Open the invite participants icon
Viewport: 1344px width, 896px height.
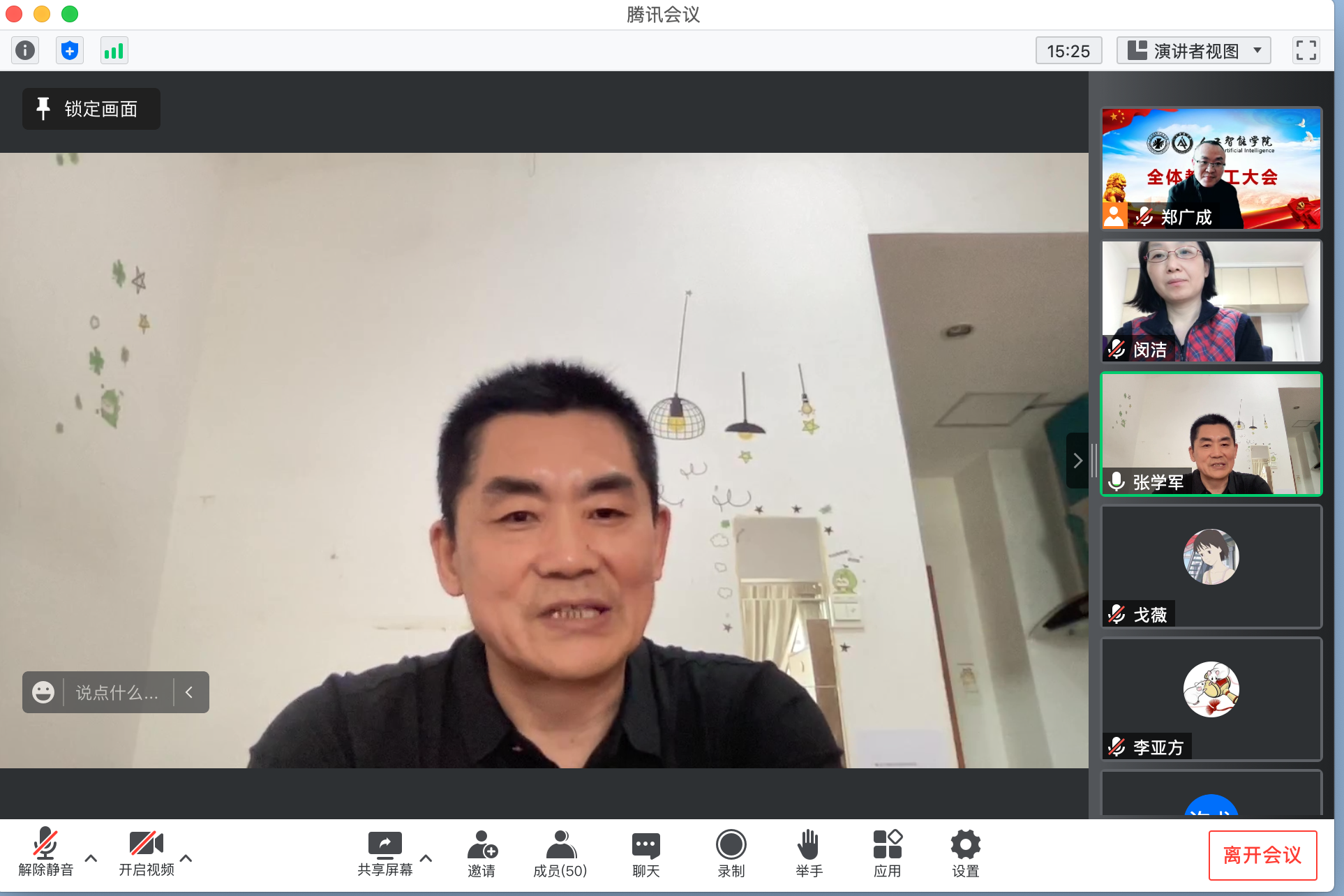pyautogui.click(x=481, y=853)
